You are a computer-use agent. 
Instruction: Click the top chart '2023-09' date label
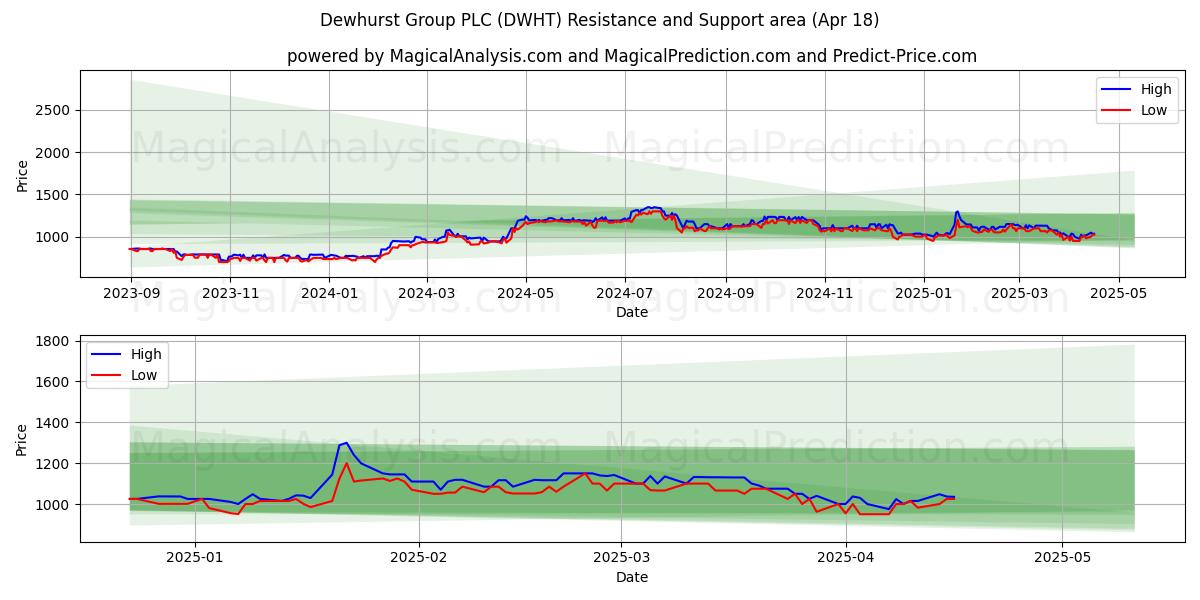[x=131, y=293]
